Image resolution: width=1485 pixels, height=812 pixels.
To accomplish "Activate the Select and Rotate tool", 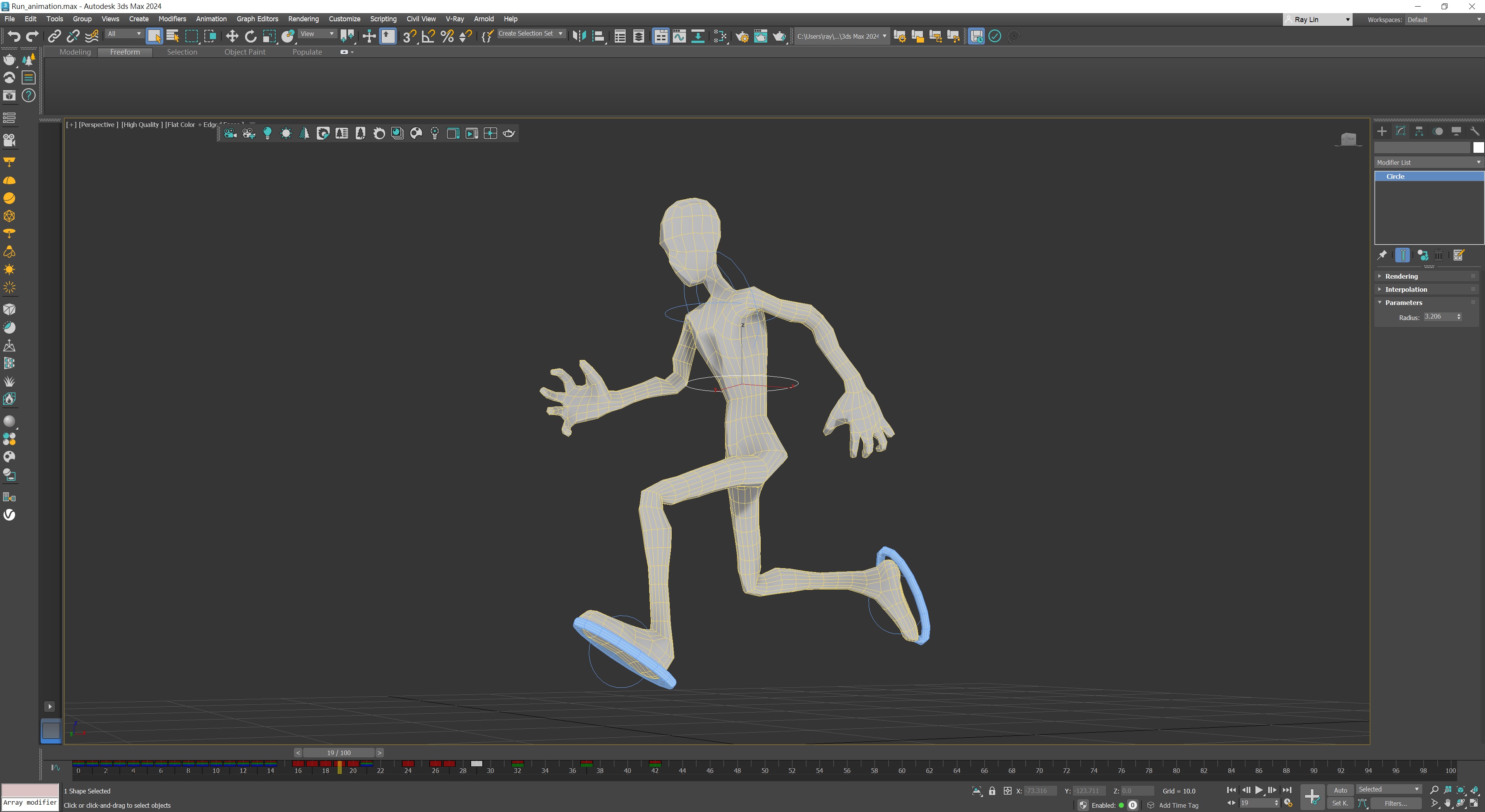I will tap(250, 36).
